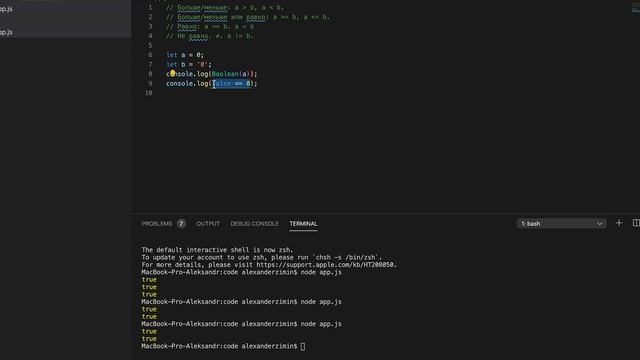Open the '1: bash' terminal selector dropdown
The height and width of the screenshot is (360, 640).
coord(561,224)
